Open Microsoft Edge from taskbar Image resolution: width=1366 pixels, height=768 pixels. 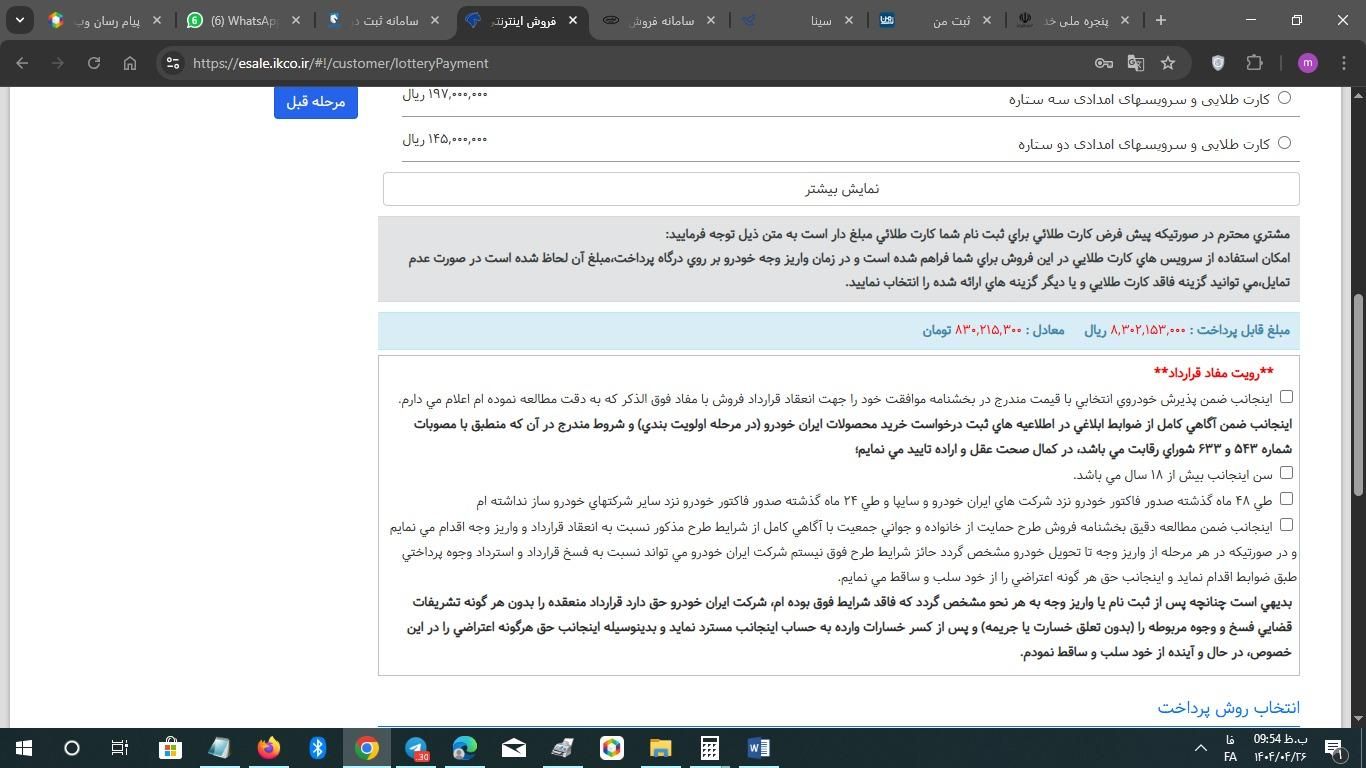[465, 748]
